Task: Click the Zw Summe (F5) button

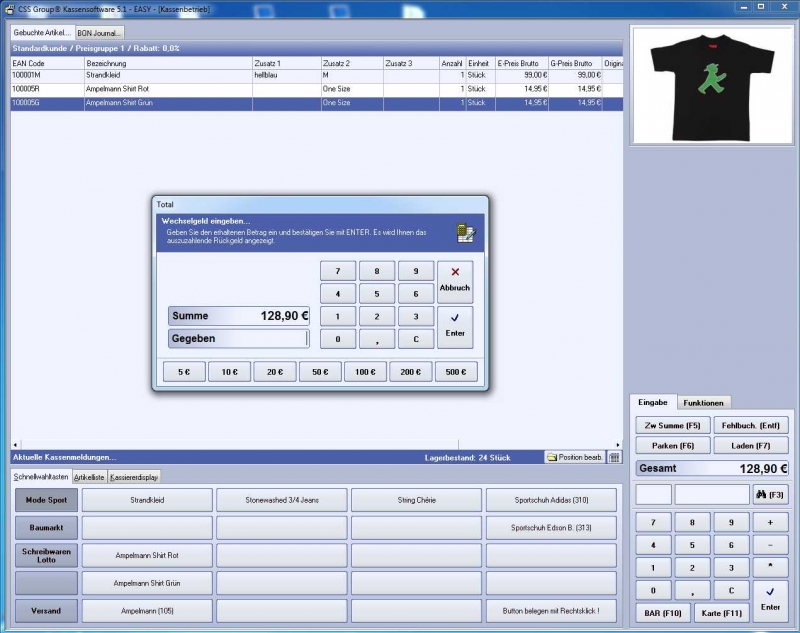Action: coord(672,425)
